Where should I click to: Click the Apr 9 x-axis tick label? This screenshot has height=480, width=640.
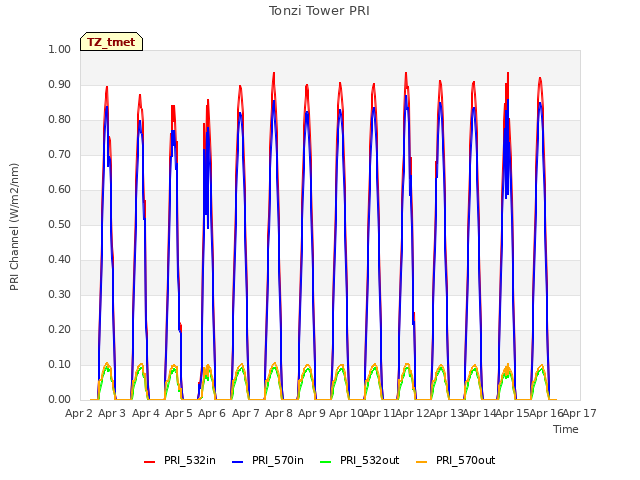coord(312,413)
